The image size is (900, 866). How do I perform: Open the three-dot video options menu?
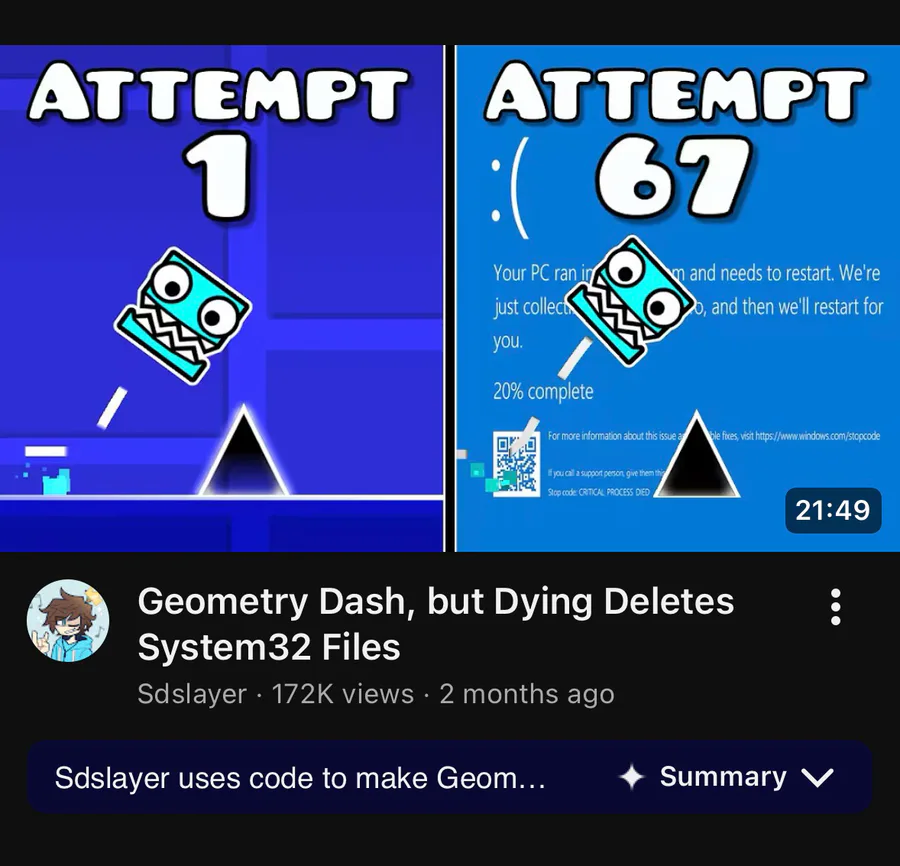(x=836, y=607)
